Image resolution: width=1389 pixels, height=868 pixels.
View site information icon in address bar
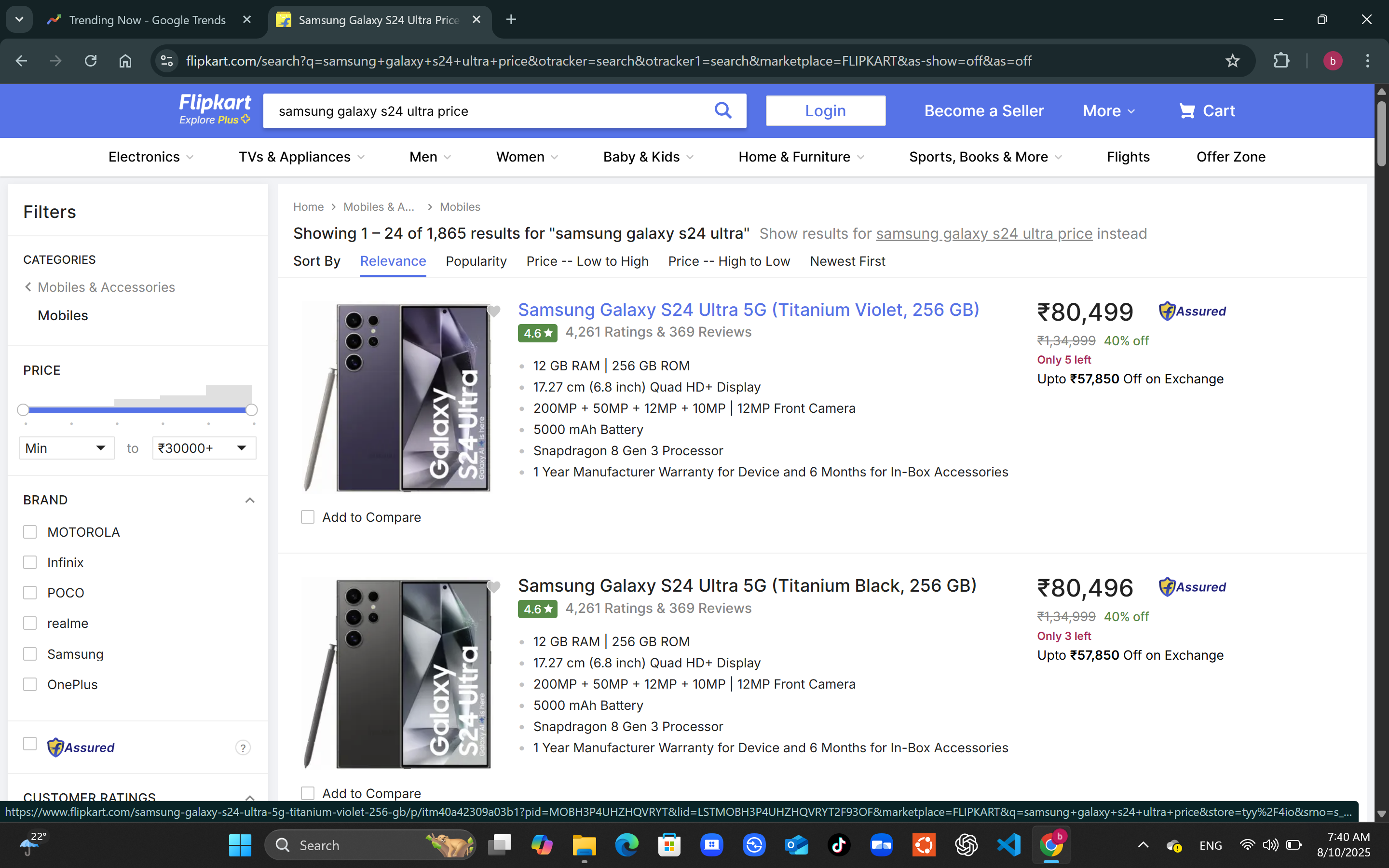167,61
